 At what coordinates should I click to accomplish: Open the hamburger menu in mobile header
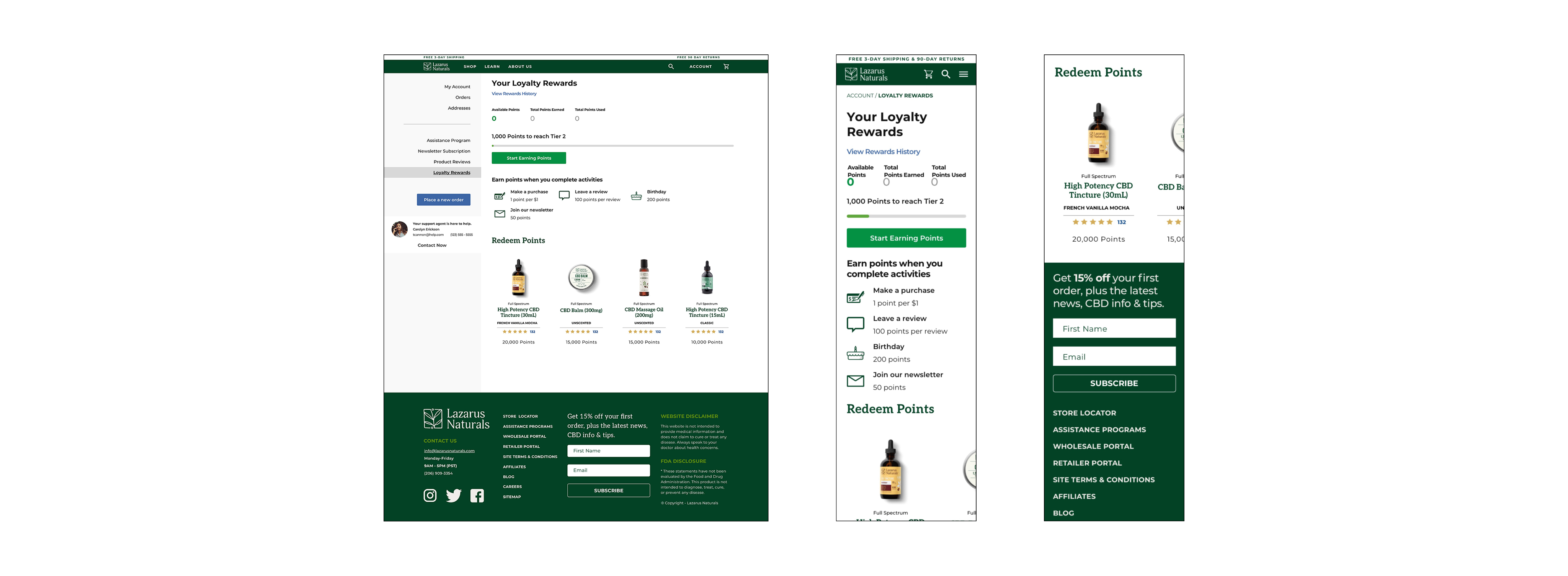(964, 74)
